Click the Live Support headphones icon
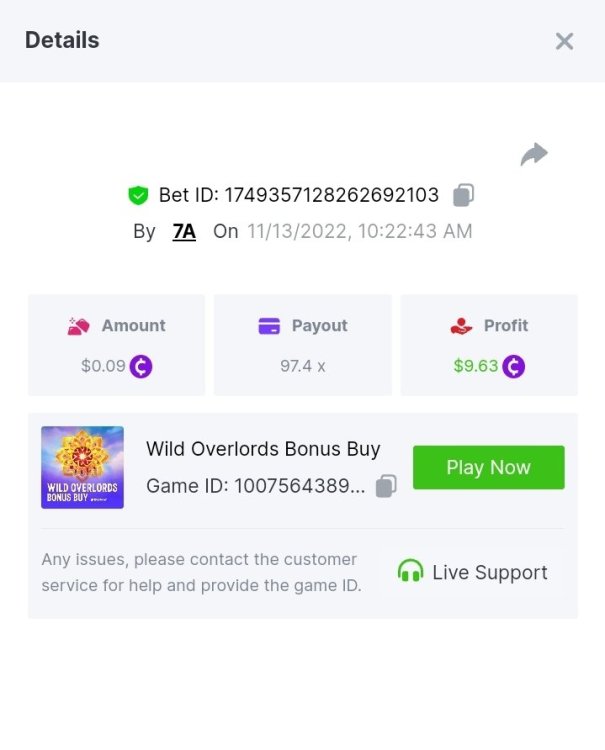 tap(410, 571)
